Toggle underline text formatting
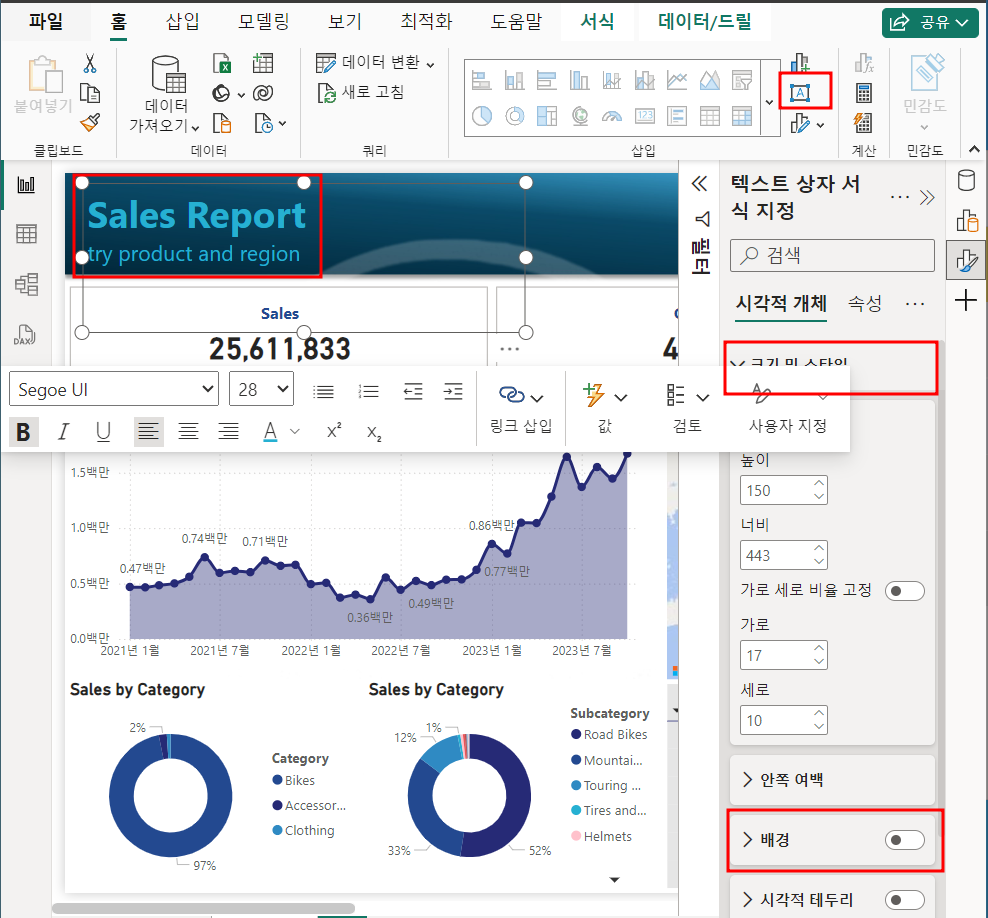The height and width of the screenshot is (918, 988). click(103, 432)
